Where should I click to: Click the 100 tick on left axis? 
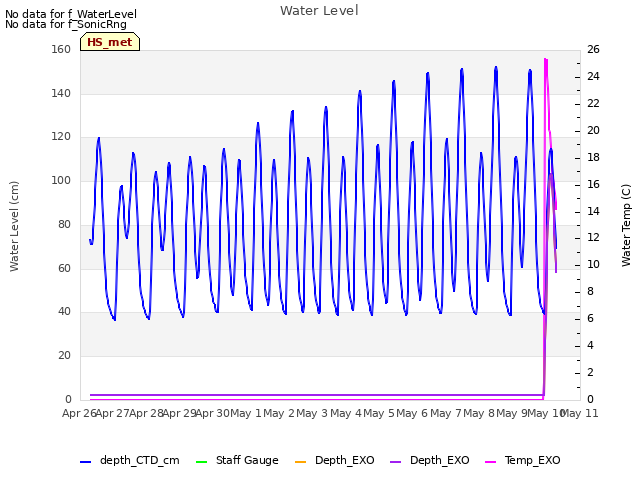pyautogui.click(x=61, y=180)
